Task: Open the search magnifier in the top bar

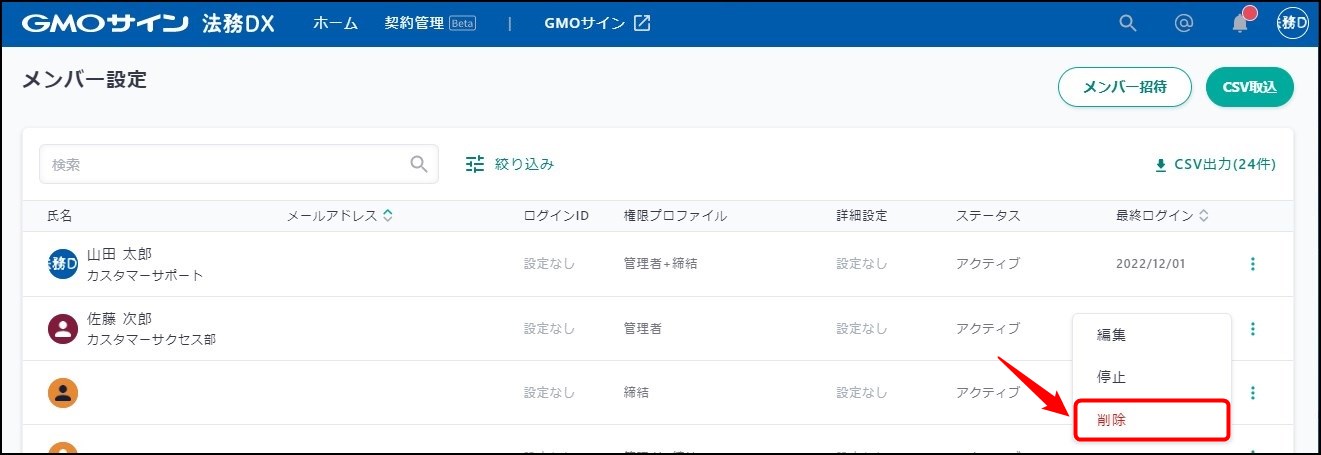Action: (1128, 24)
